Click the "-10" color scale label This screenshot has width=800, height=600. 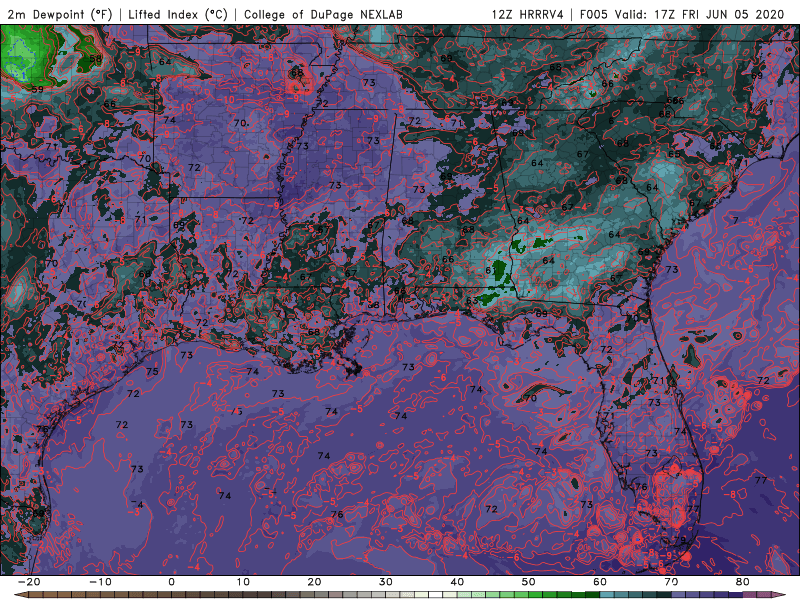(x=100, y=582)
